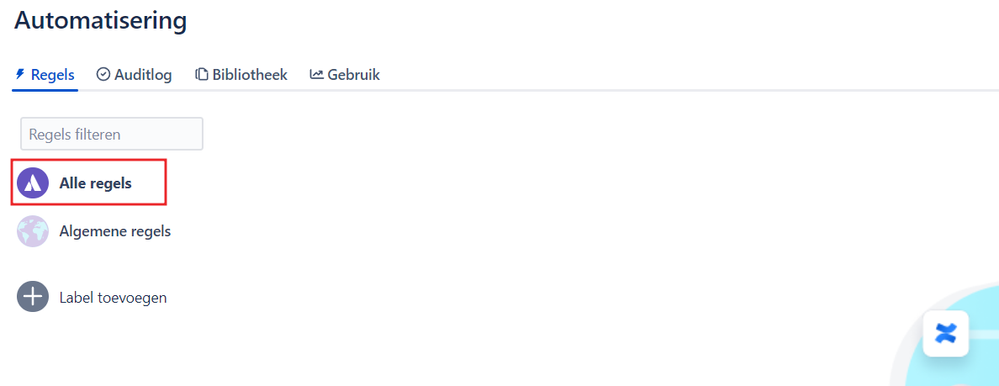Focus the Regels filteren search field
999x386 pixels.
pos(111,134)
